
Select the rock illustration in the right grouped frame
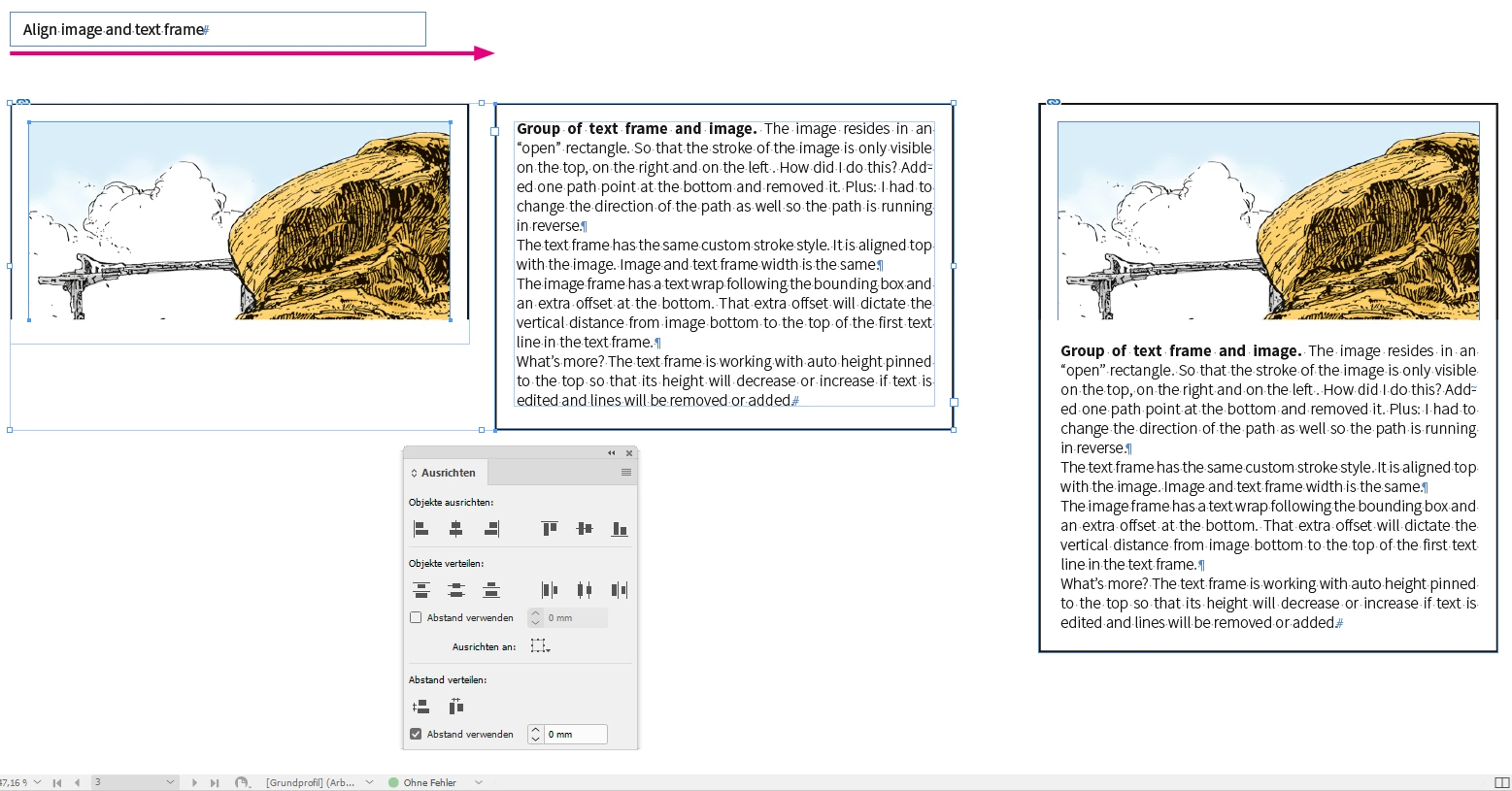[x=1268, y=220]
